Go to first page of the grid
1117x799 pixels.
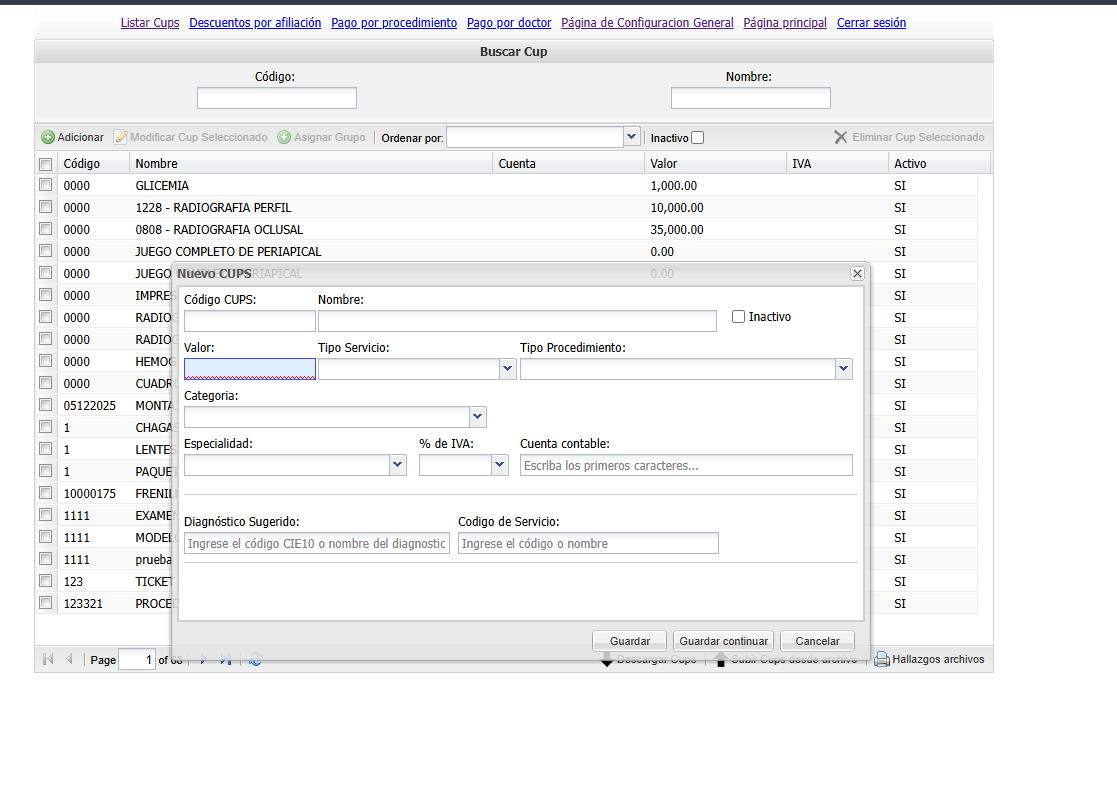tap(48, 660)
